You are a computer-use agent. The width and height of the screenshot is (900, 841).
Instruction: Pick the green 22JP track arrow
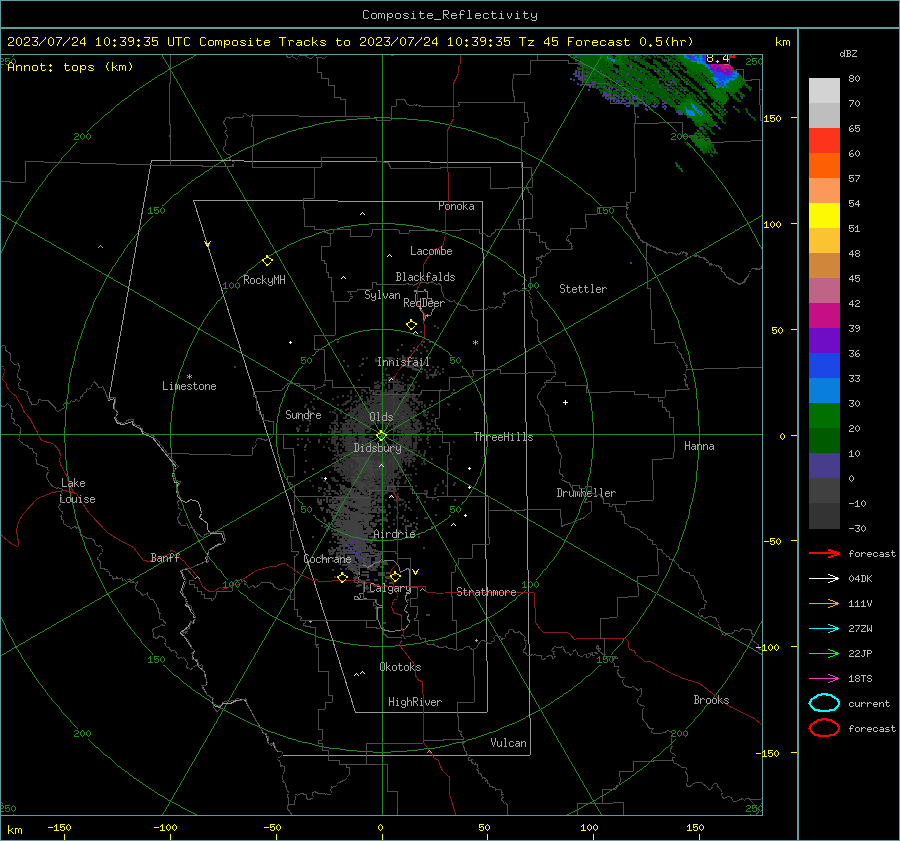tap(824, 653)
